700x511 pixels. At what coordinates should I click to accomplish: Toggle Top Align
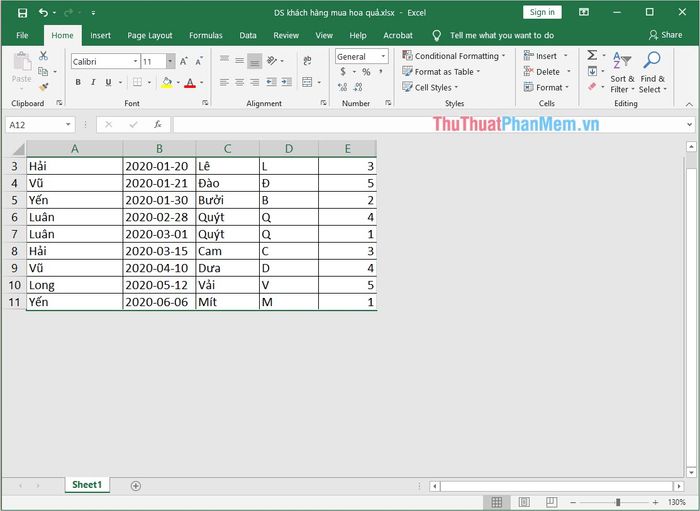[x=225, y=60]
